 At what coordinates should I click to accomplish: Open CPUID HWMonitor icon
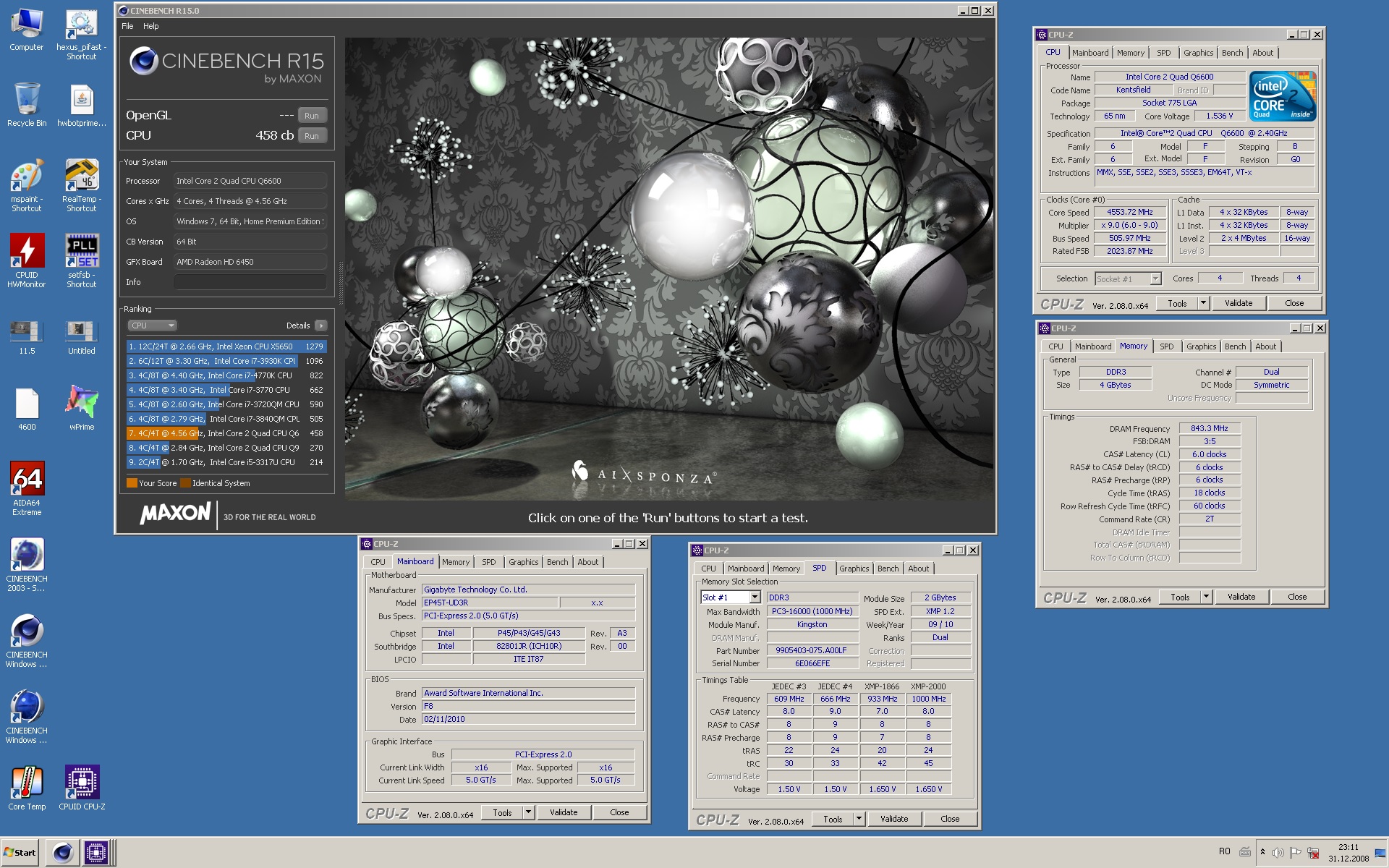[x=27, y=261]
